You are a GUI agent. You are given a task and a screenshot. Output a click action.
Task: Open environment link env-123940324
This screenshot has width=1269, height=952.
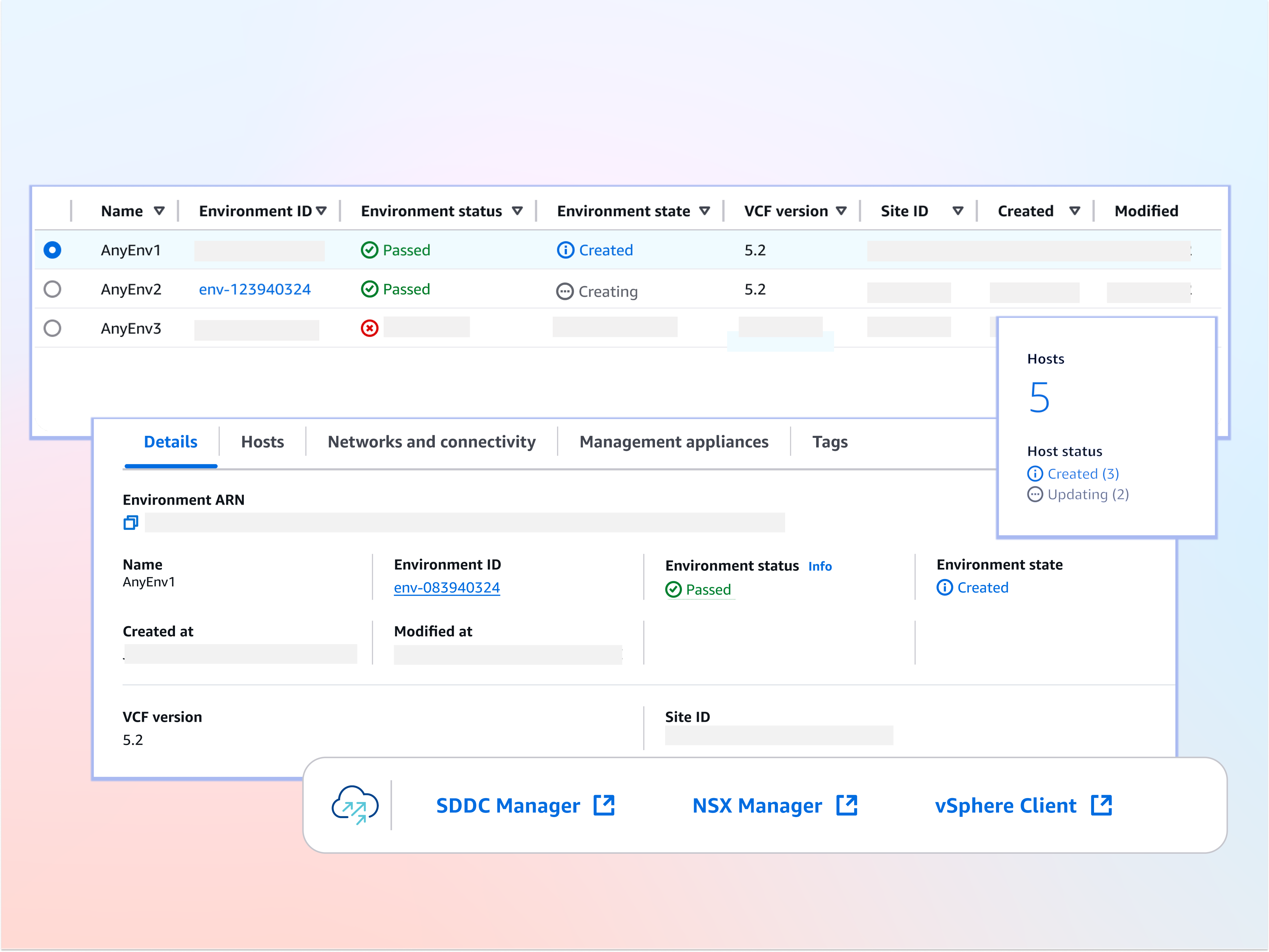tap(255, 289)
